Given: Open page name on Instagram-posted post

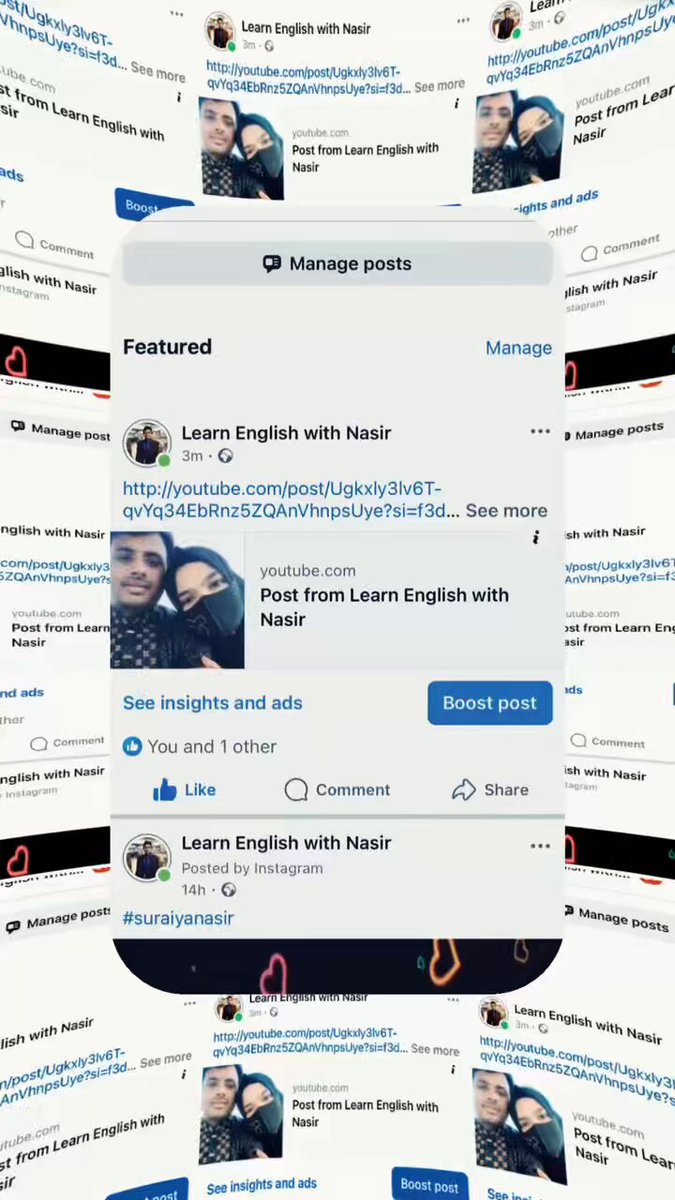Looking at the screenshot, I should click(x=286, y=843).
